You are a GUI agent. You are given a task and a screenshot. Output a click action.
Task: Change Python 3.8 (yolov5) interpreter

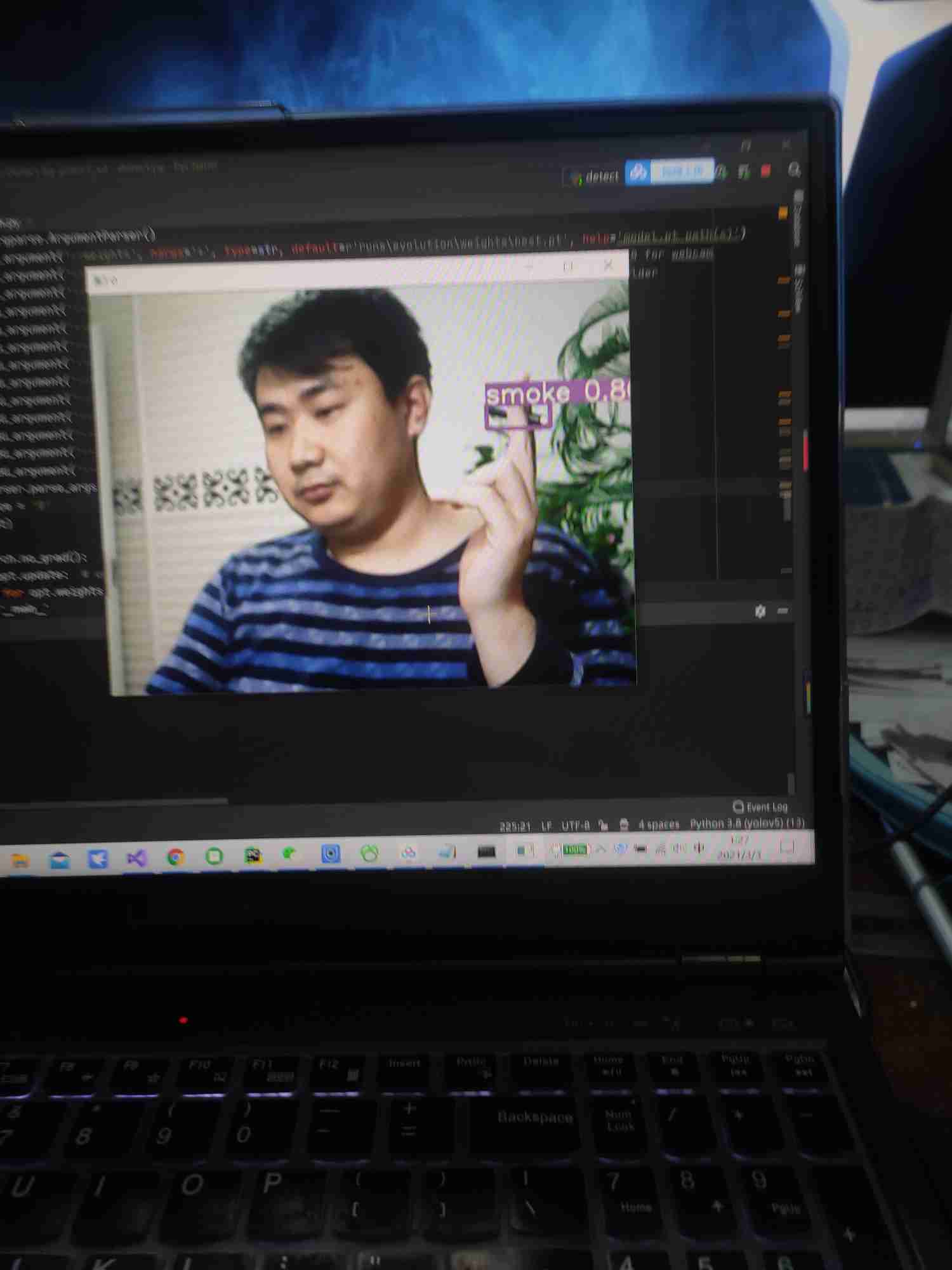pos(746,824)
